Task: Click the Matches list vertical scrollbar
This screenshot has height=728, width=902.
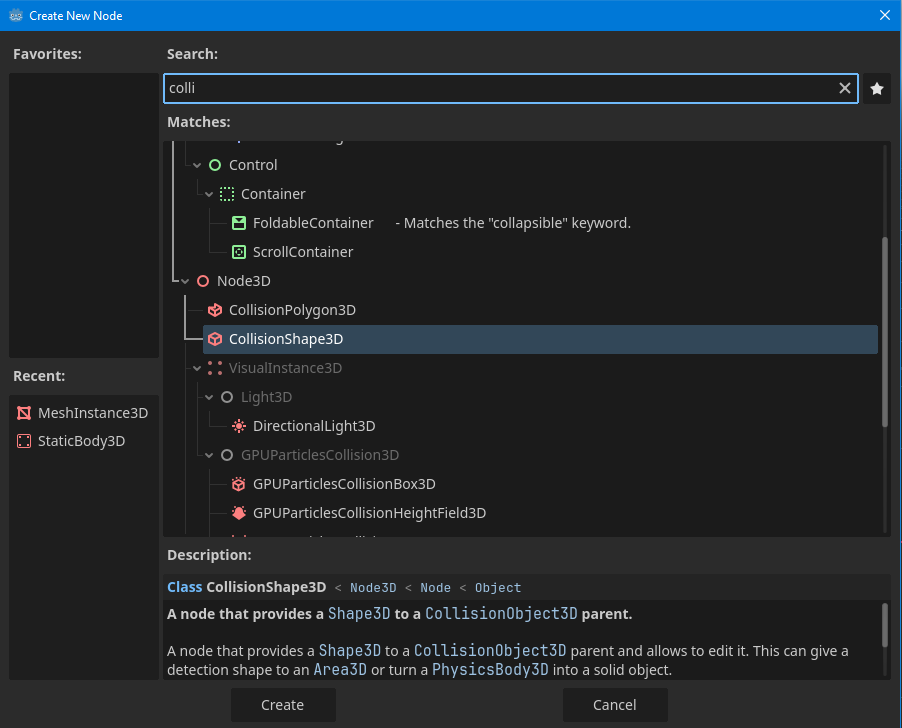Action: pyautogui.click(x=884, y=331)
